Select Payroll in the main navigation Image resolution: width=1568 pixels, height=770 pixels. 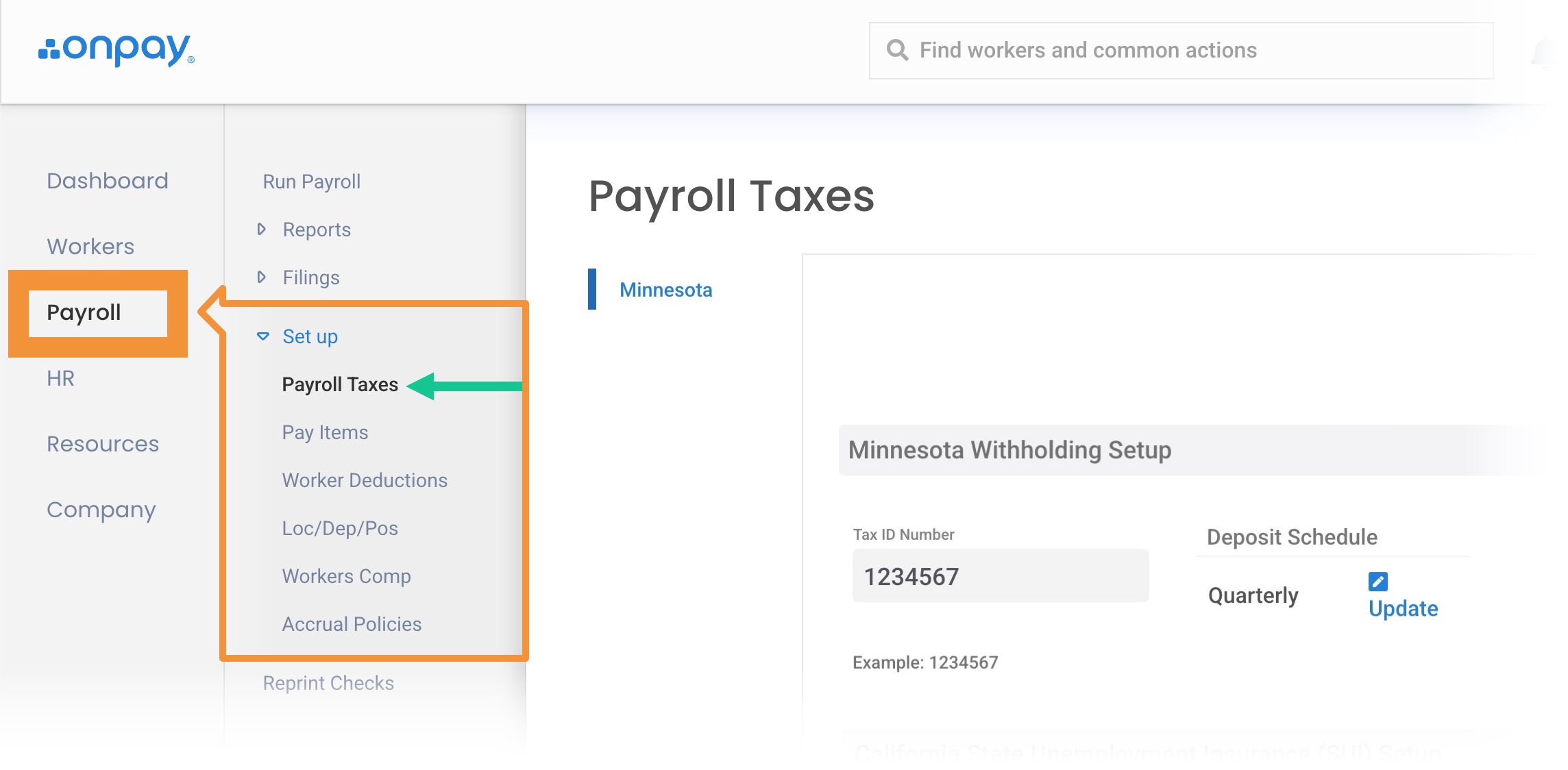(84, 312)
